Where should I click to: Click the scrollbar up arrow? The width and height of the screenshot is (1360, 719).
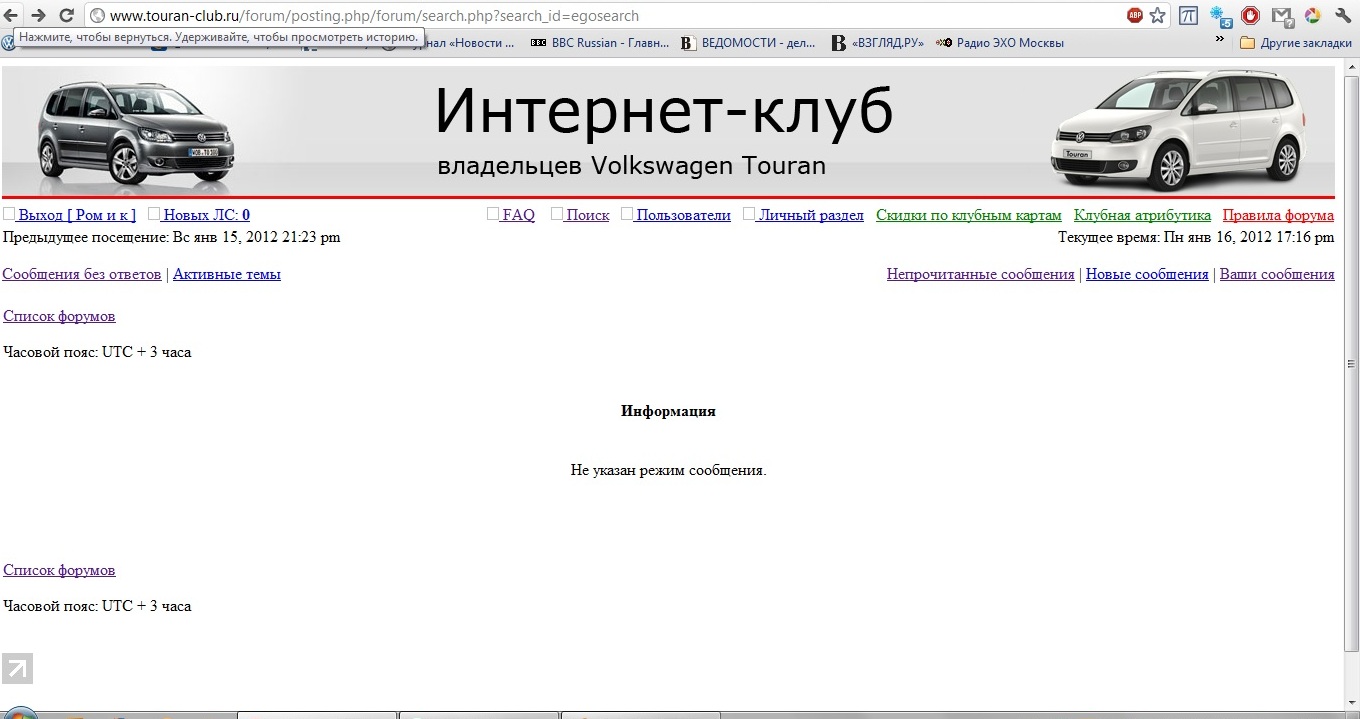(x=1351, y=66)
